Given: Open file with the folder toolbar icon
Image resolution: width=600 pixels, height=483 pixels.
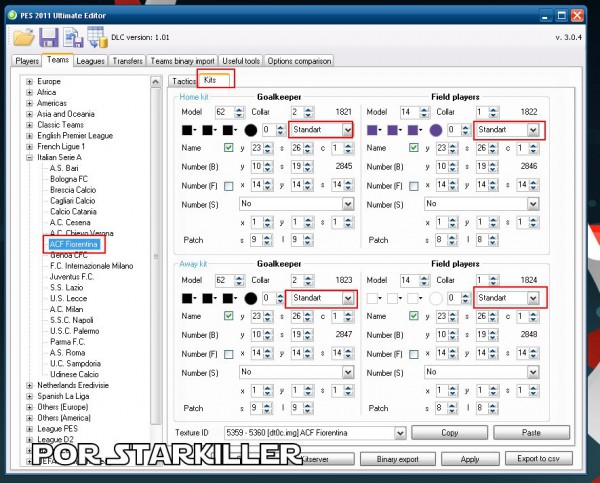Looking at the screenshot, I should [24, 38].
